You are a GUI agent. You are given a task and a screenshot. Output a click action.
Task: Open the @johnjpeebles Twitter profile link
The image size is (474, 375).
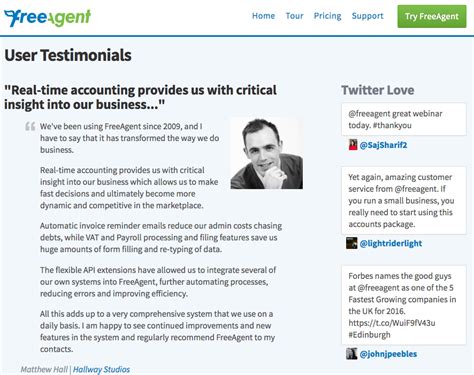point(388,354)
